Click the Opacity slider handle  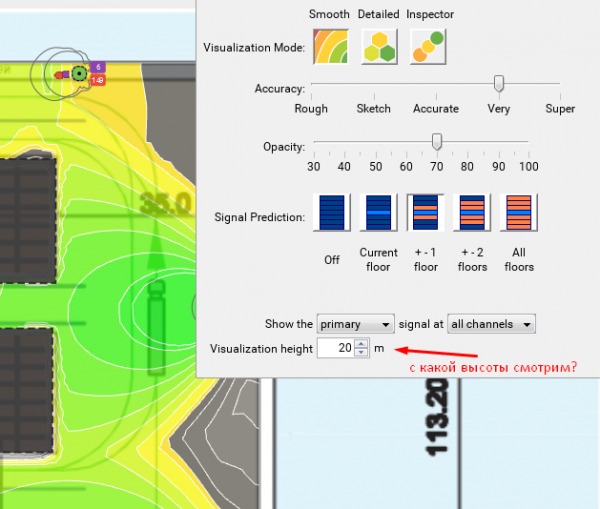click(x=436, y=141)
